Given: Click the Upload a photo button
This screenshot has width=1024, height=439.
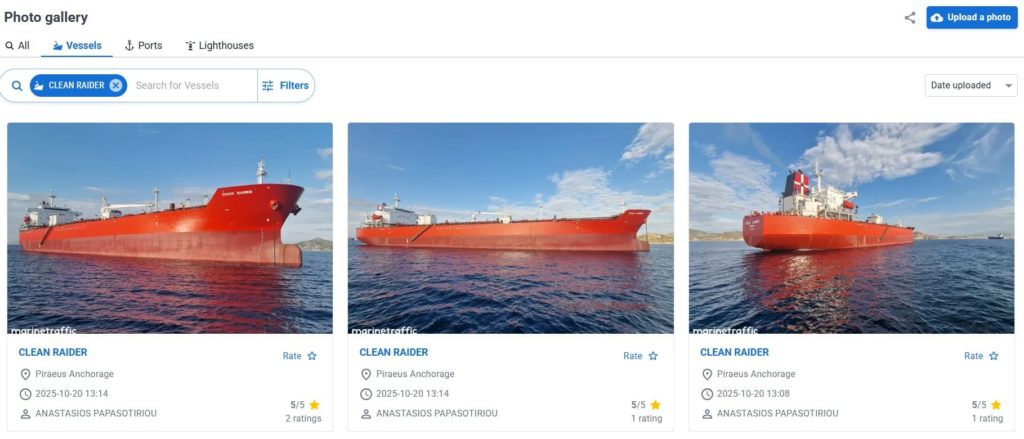Looking at the screenshot, I should click(x=971, y=18).
